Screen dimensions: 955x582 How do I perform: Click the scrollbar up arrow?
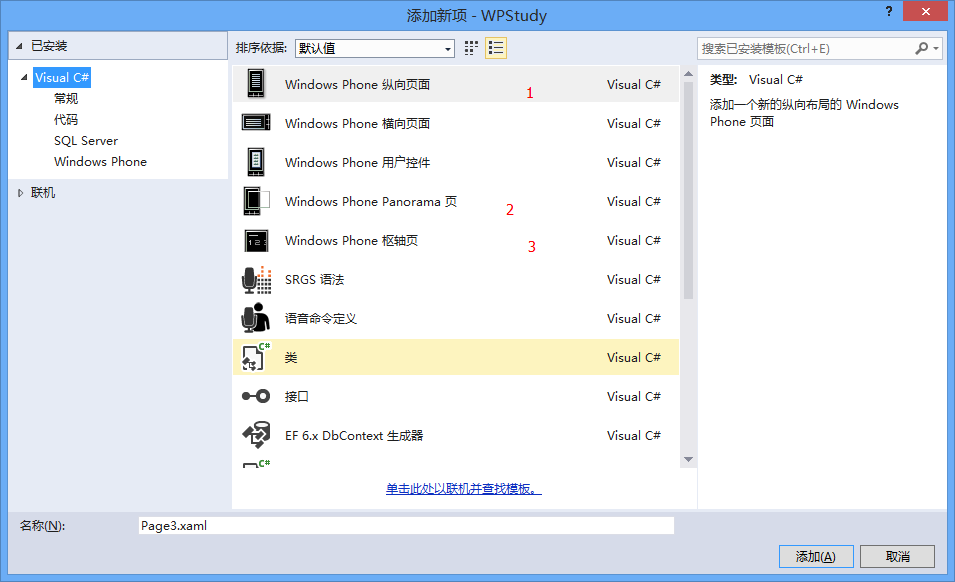tap(688, 74)
